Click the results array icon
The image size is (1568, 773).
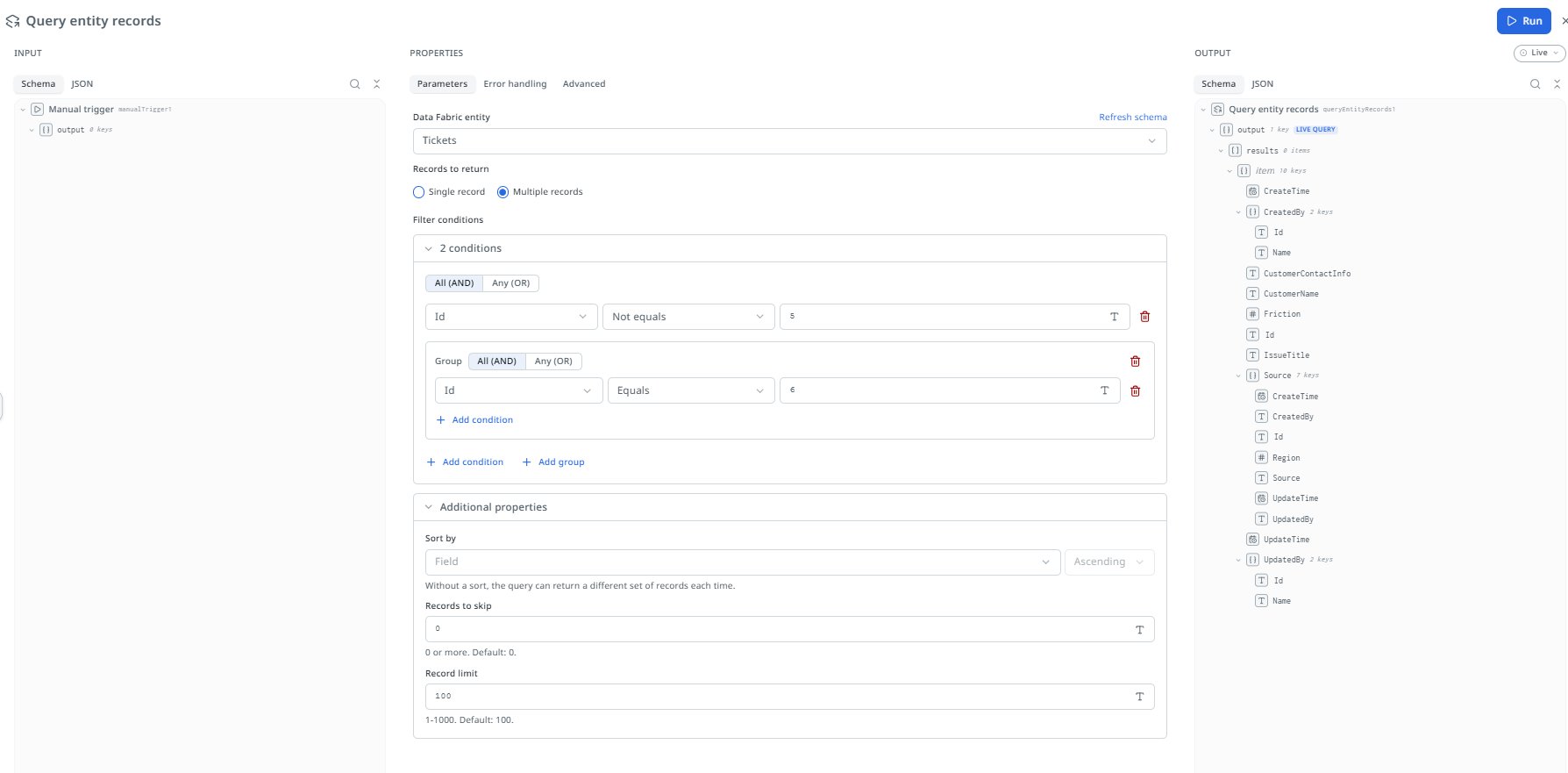pyautogui.click(x=1236, y=151)
